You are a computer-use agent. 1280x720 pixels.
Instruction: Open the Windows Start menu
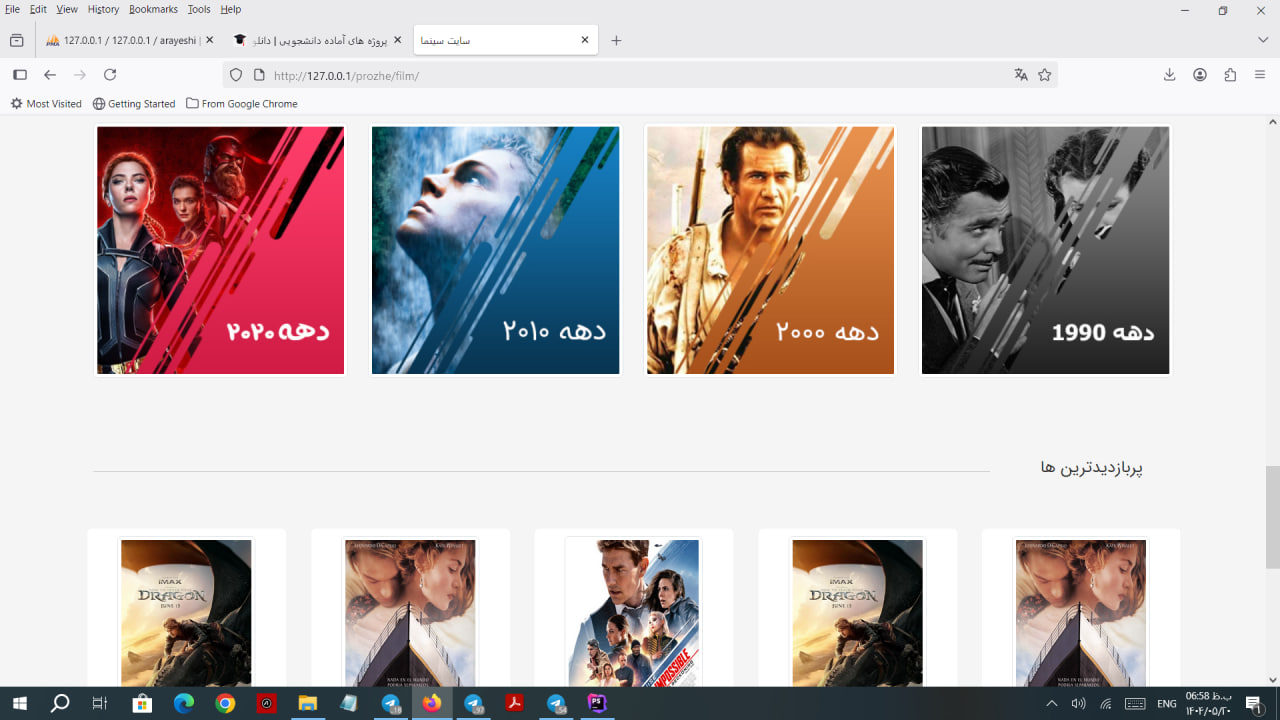19,704
